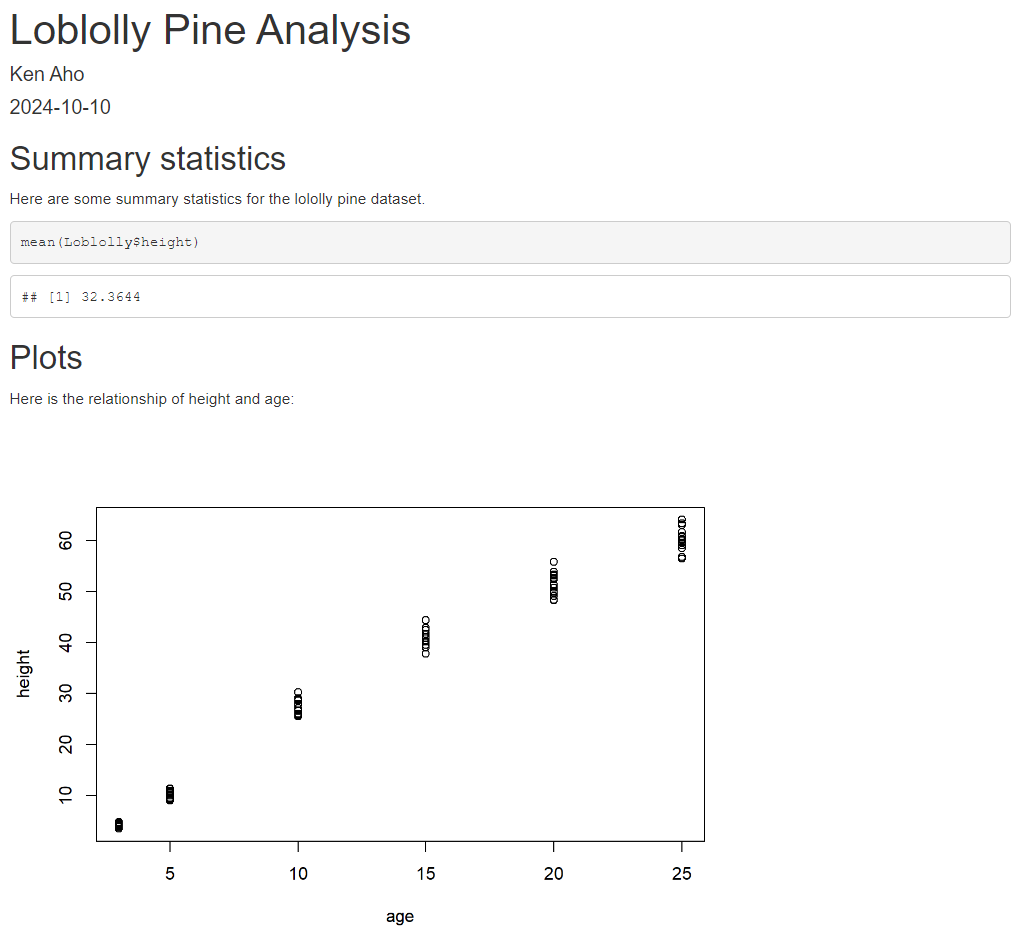Viewport: 1014px width, 934px height.
Task: Click the data point cluster at age 15
Action: (426, 637)
